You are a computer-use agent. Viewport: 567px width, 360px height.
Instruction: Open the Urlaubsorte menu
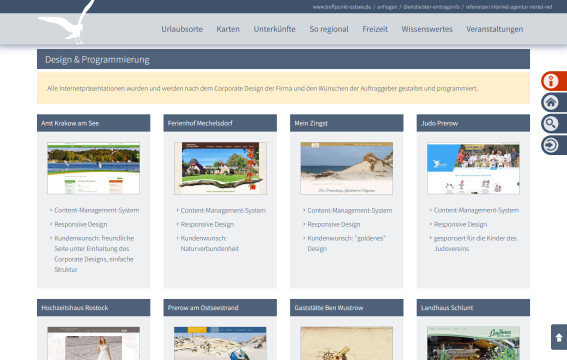(x=182, y=29)
